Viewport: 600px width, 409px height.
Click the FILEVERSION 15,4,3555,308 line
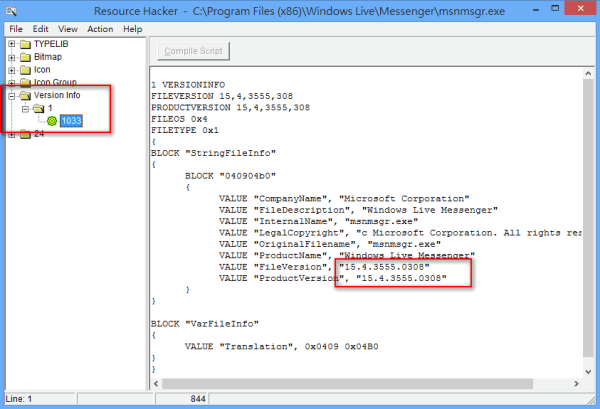pyautogui.click(x=222, y=96)
